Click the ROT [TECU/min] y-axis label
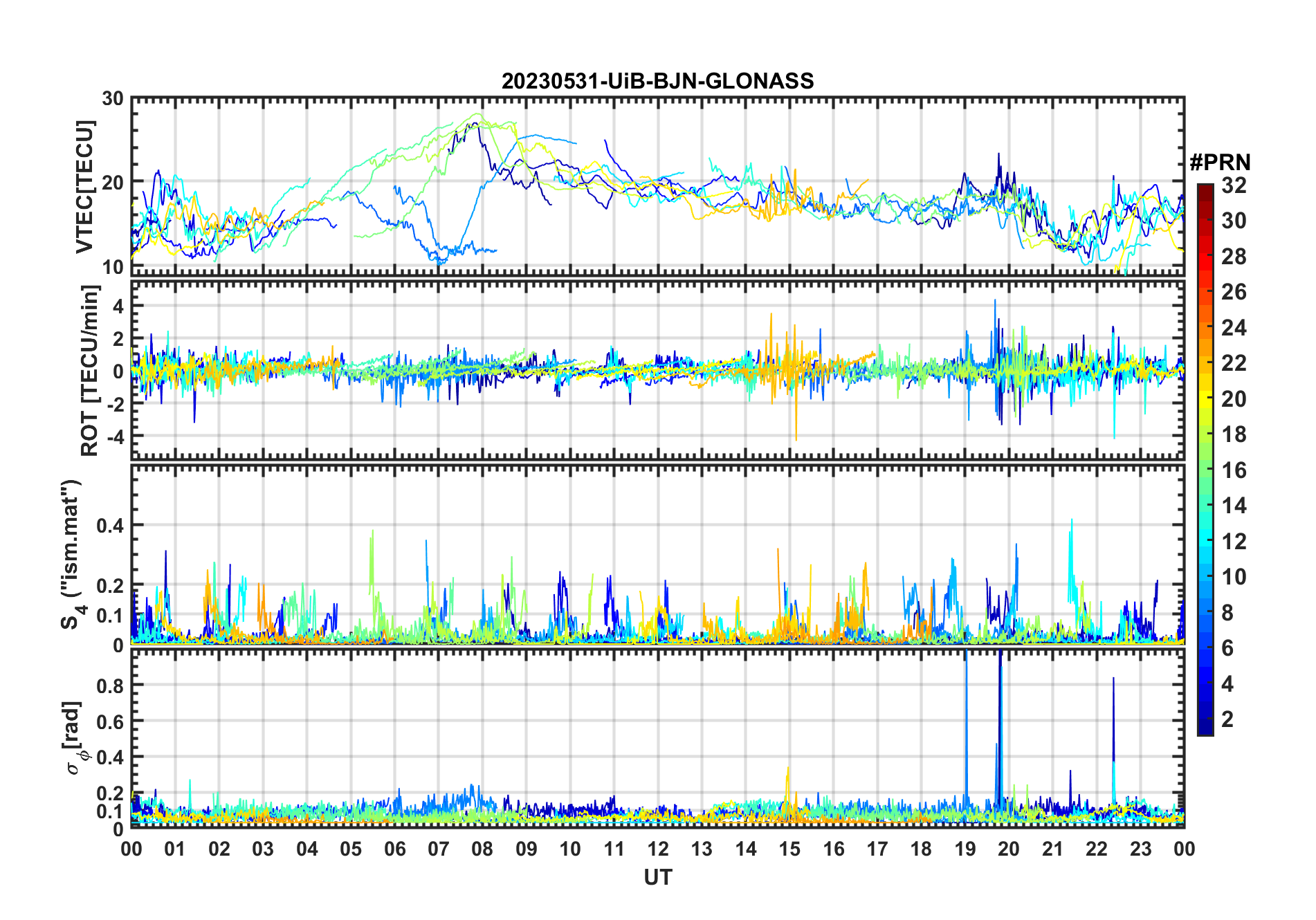 (89, 371)
